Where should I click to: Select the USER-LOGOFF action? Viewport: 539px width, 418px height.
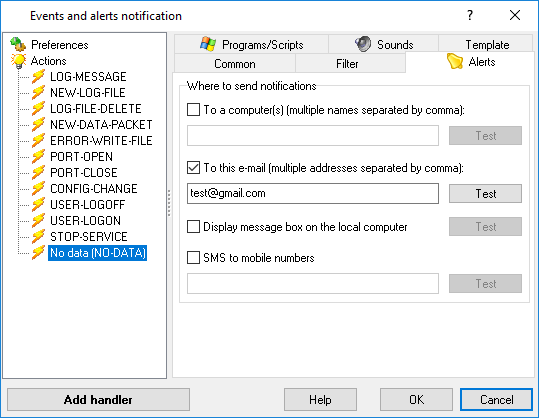point(88,205)
